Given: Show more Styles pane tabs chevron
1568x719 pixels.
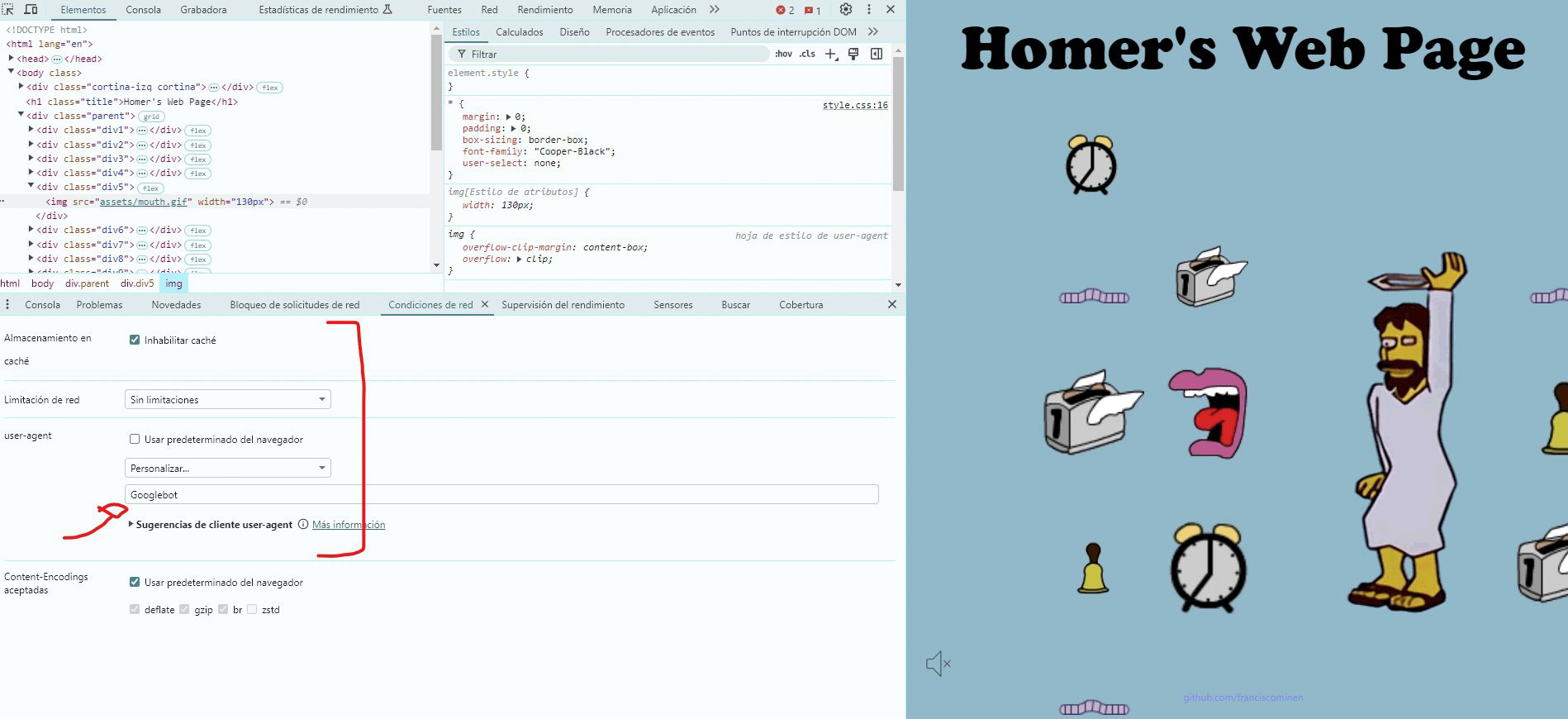Looking at the screenshot, I should point(873,32).
